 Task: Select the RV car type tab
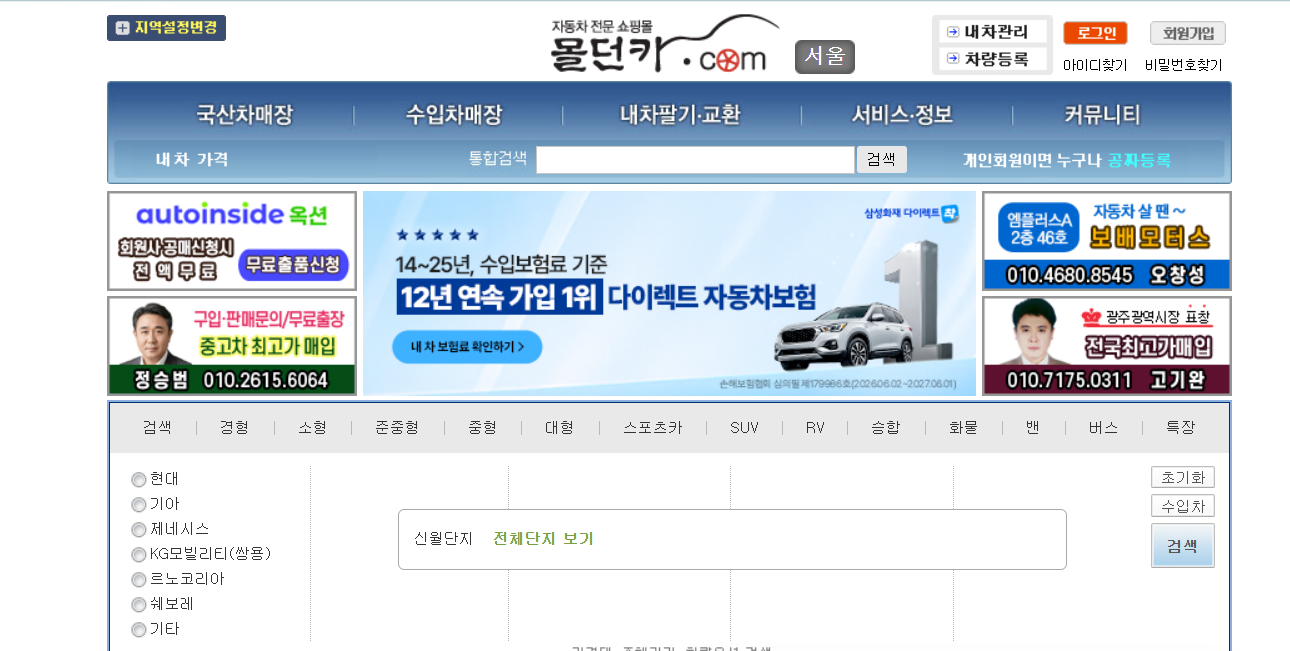[x=815, y=427]
